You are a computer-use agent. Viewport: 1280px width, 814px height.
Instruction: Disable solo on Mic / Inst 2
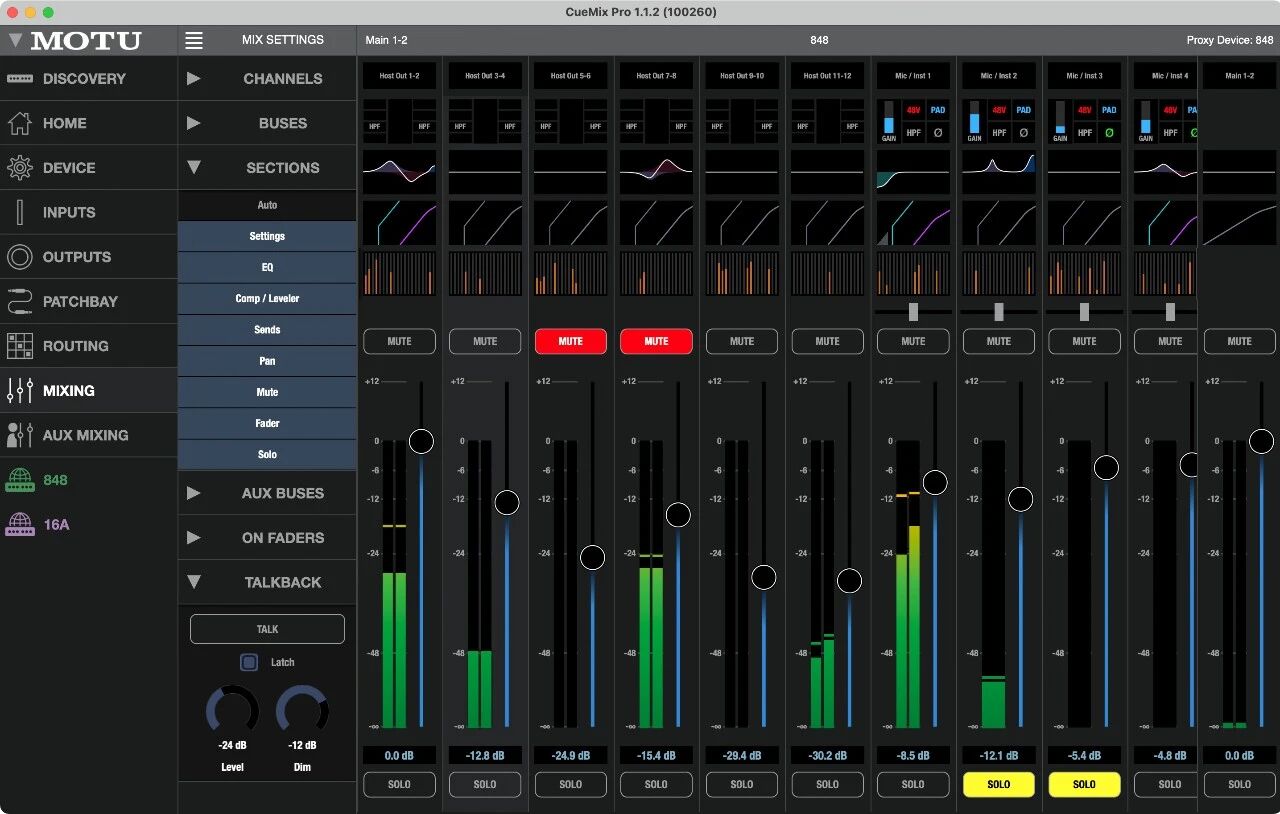pos(998,784)
